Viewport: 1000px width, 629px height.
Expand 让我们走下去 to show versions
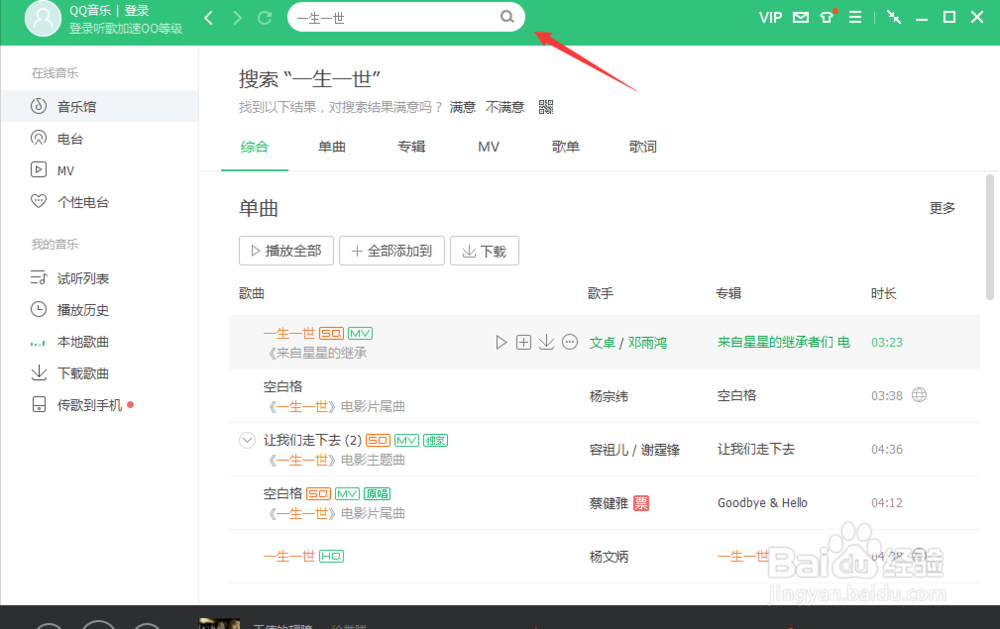[x=246, y=439]
